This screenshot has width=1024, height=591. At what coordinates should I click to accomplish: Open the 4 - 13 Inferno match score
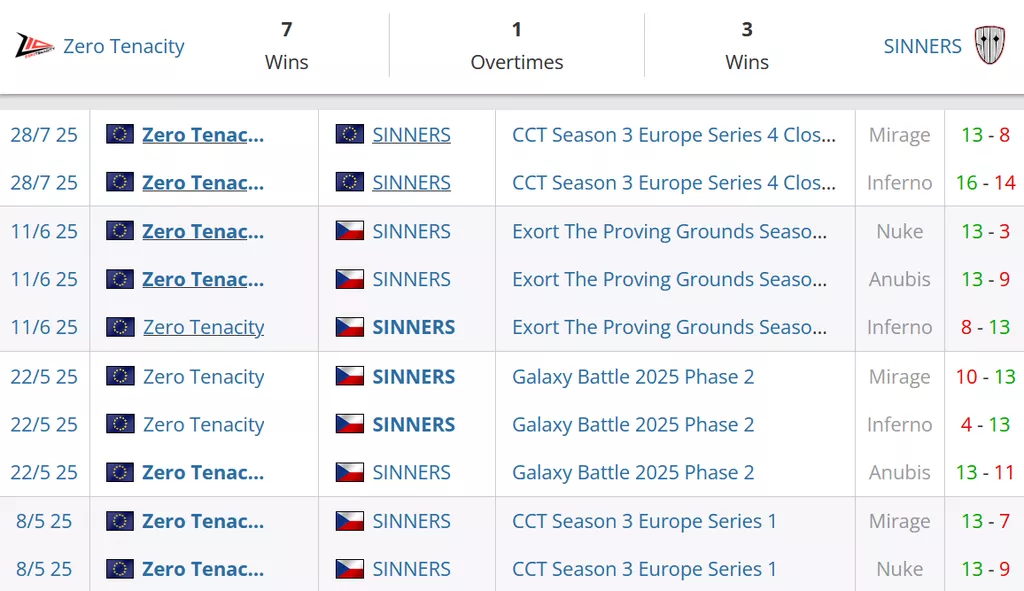(x=985, y=425)
